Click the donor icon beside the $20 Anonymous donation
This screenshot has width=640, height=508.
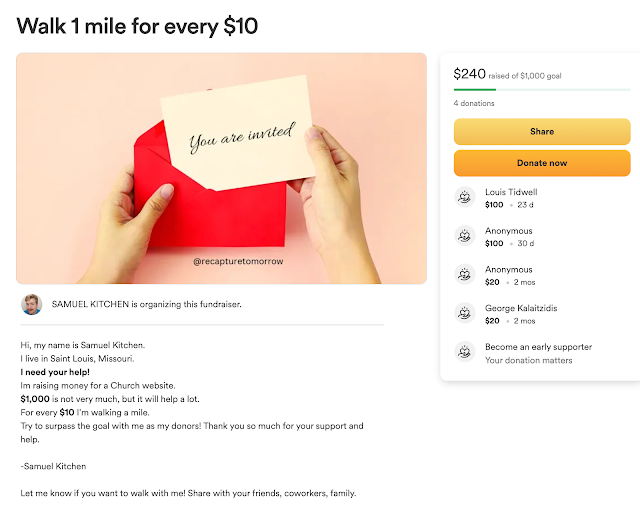click(464, 274)
